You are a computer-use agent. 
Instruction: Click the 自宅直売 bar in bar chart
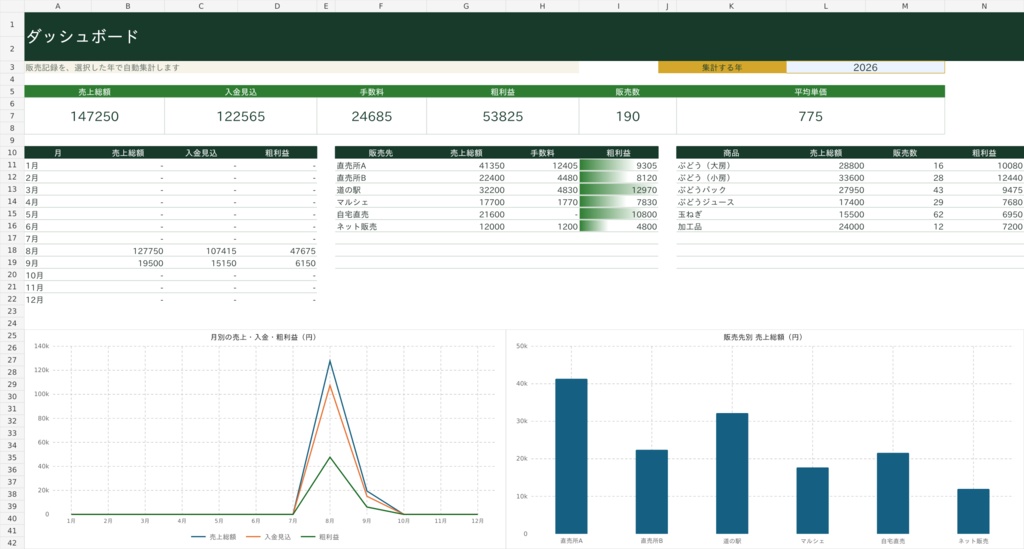pyautogui.click(x=893, y=494)
